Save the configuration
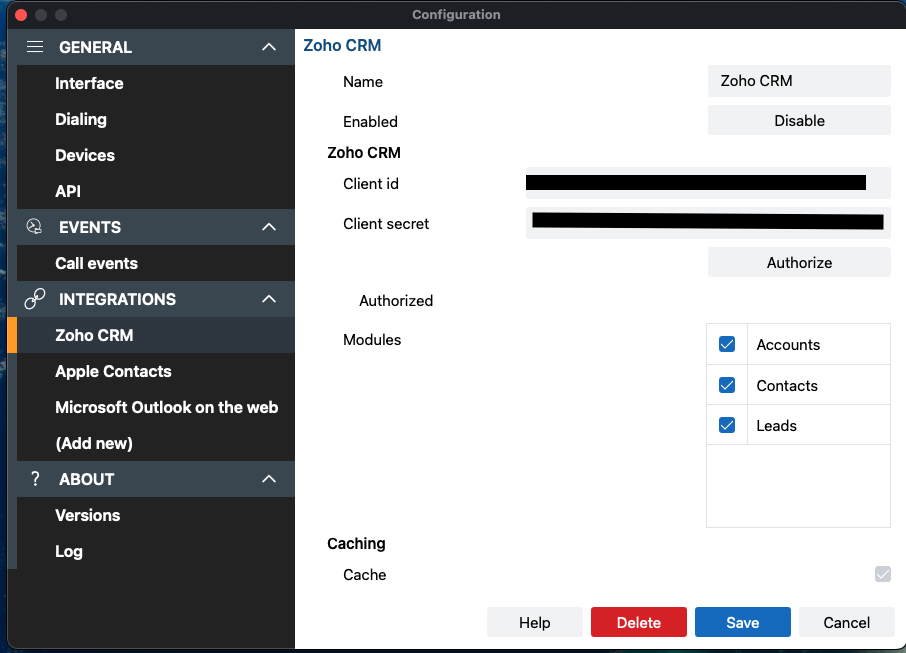The width and height of the screenshot is (906, 653). coord(742,622)
